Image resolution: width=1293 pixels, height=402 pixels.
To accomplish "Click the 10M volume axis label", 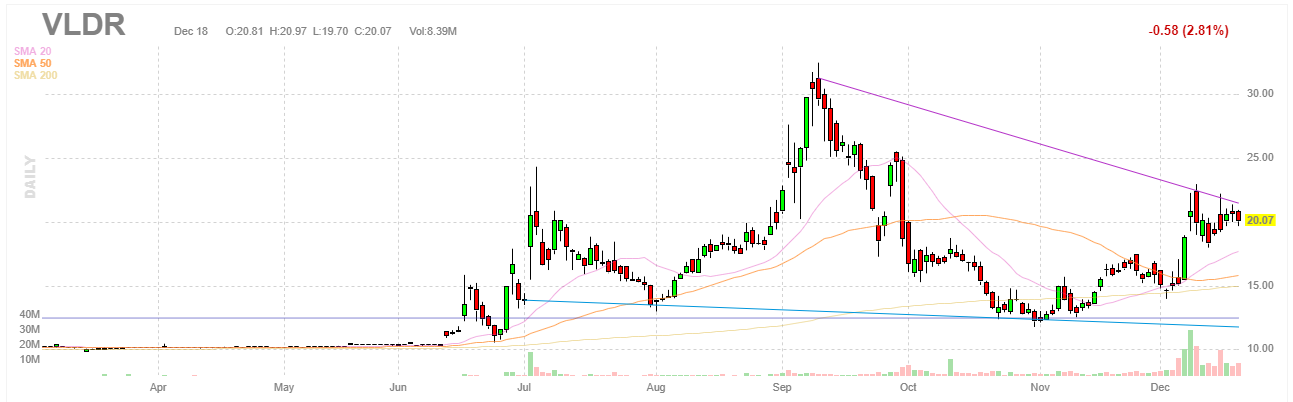I will [x=29, y=359].
